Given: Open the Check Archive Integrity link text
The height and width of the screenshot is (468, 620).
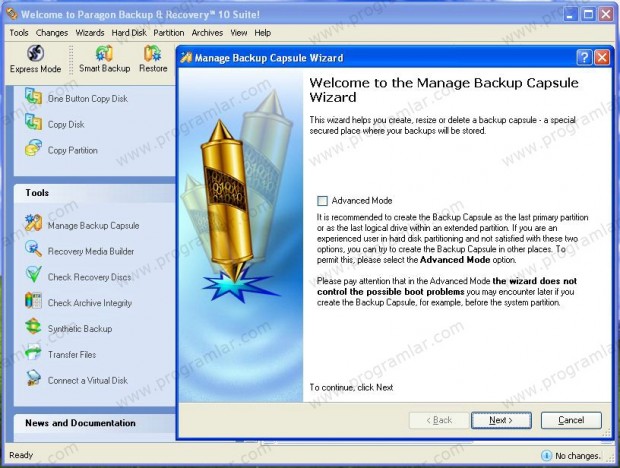Looking at the screenshot, I should tap(90, 303).
